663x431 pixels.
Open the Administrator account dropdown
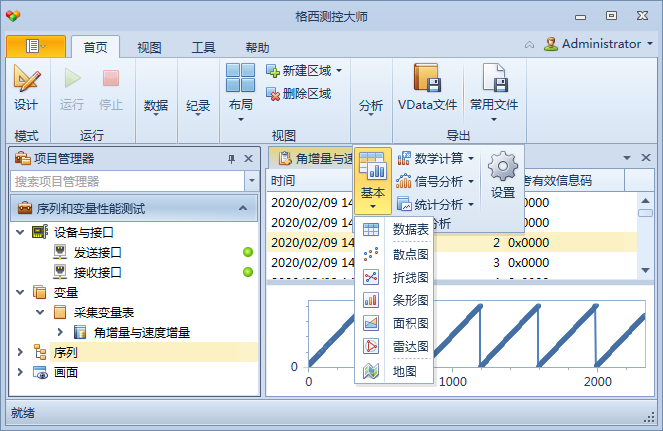tap(650, 44)
